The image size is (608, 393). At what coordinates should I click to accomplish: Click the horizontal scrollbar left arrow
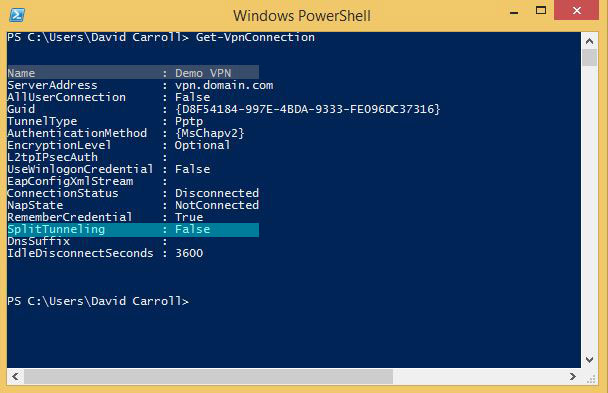coord(16,376)
